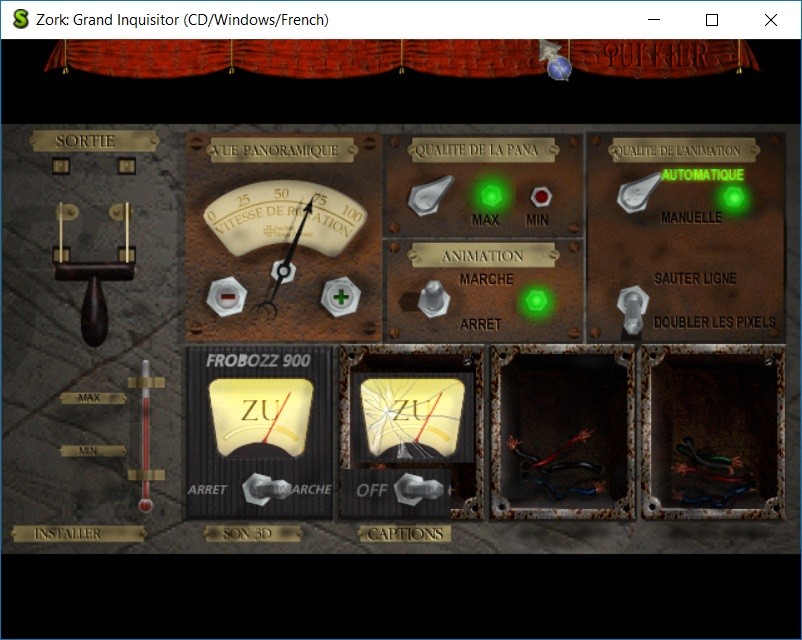Screen dimensions: 802x640
Task: Click the green Animation indicator light
Action: (536, 301)
